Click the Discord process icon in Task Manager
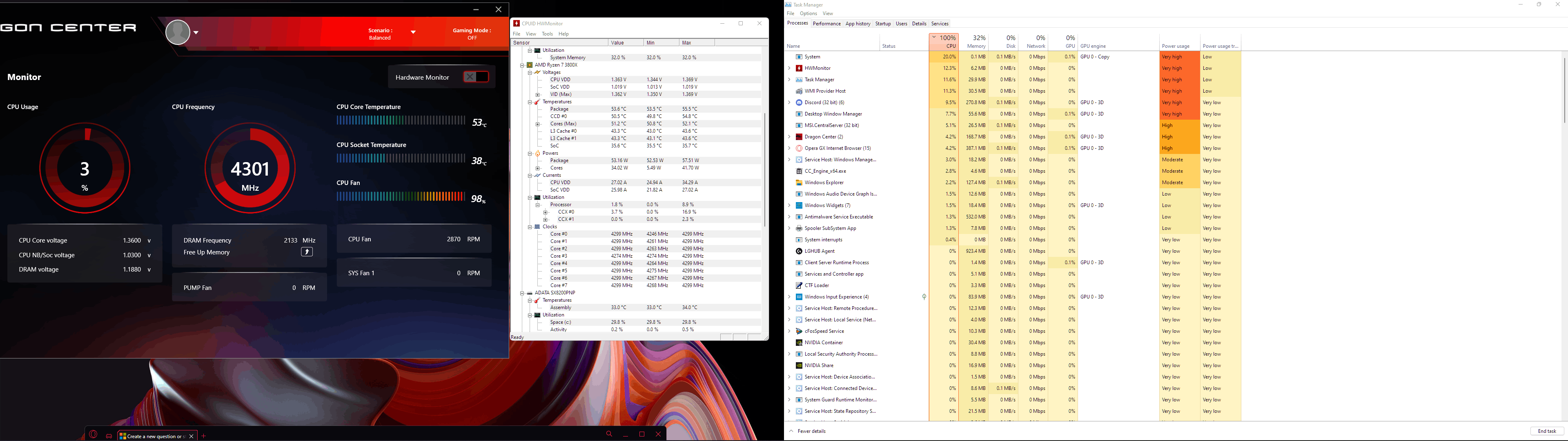Image resolution: width=1568 pixels, height=441 pixels. tap(799, 102)
